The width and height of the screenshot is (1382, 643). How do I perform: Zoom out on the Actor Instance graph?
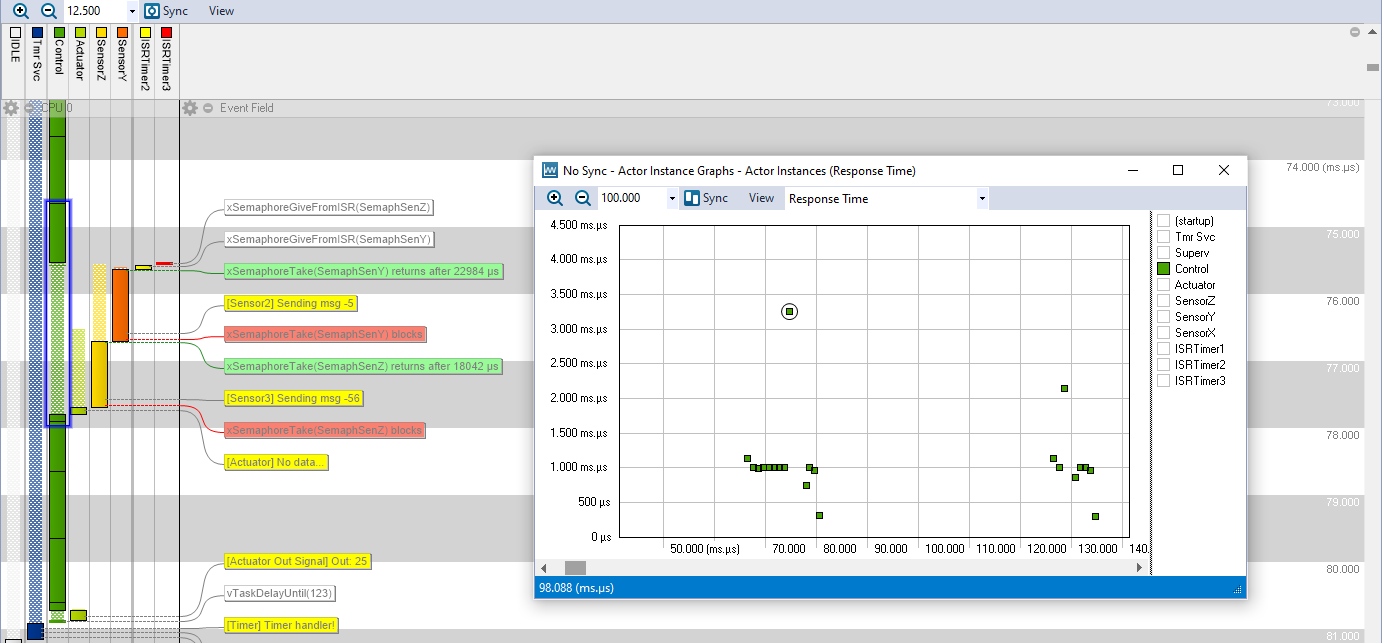[x=583, y=198]
